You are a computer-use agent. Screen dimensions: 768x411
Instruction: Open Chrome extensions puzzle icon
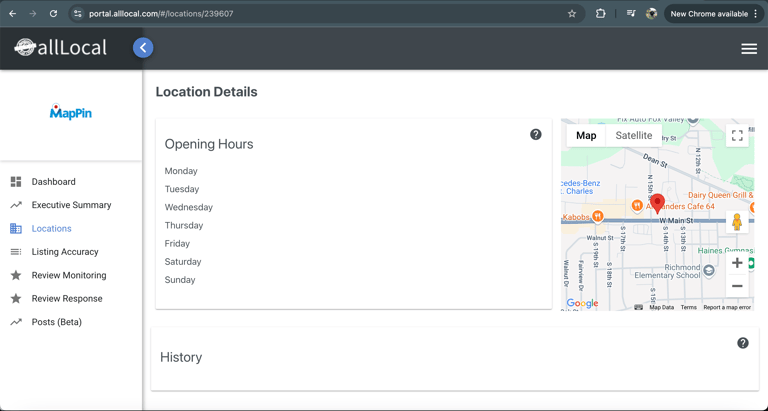click(x=600, y=14)
